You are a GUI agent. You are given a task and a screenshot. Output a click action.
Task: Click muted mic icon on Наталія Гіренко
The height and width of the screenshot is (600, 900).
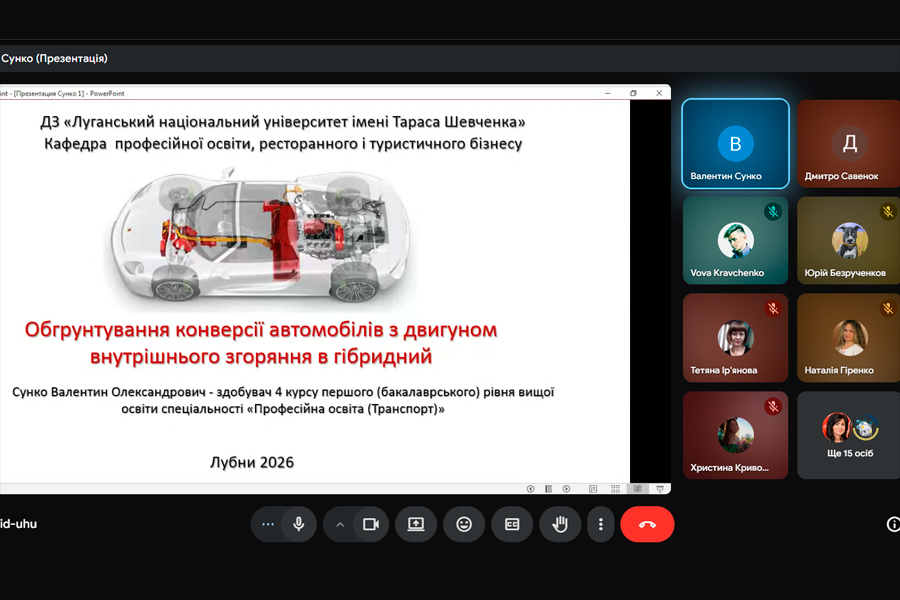(x=888, y=309)
